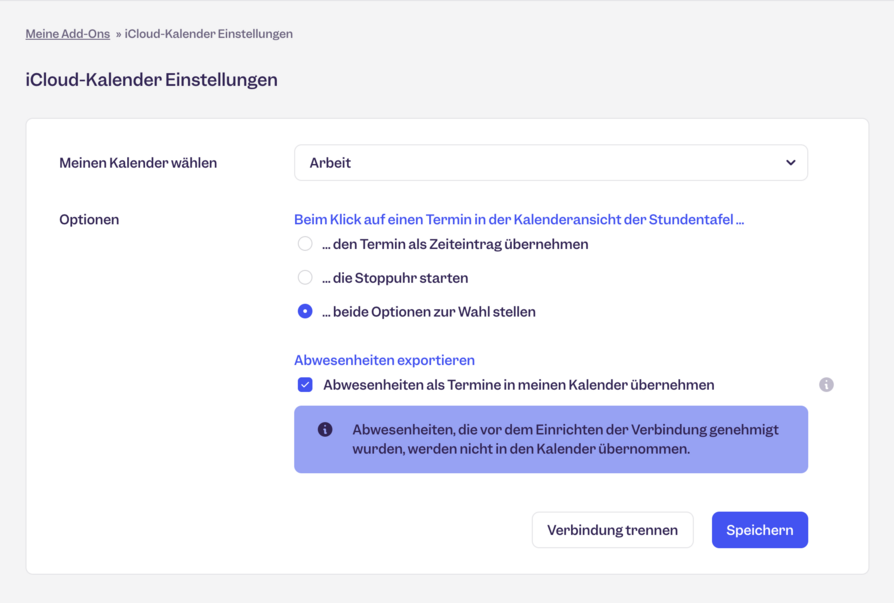Click the 'Abwesenheiten exportieren' heading
The width and height of the screenshot is (894, 603).
384,360
